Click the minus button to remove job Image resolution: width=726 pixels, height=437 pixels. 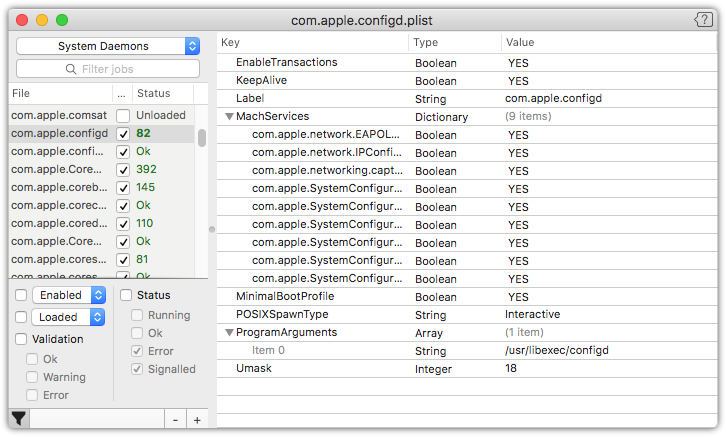pyautogui.click(x=175, y=420)
